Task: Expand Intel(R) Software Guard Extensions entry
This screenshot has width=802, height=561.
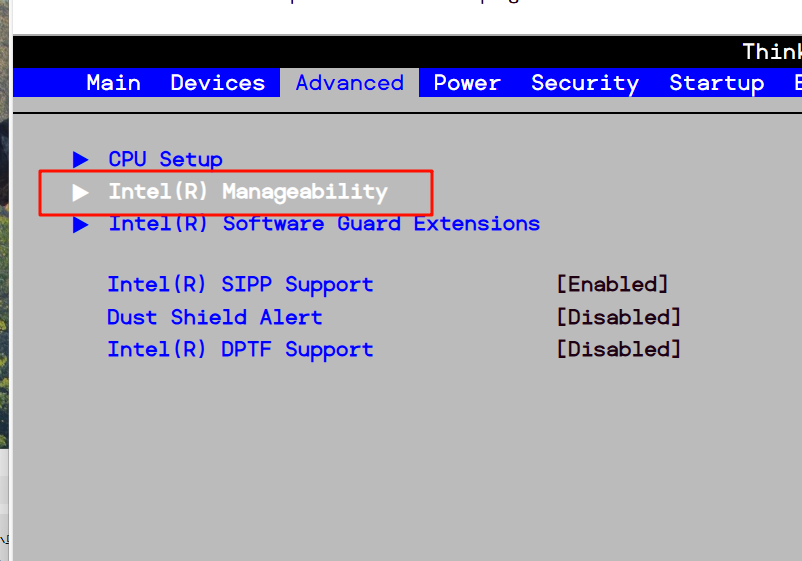Action: click(x=324, y=224)
